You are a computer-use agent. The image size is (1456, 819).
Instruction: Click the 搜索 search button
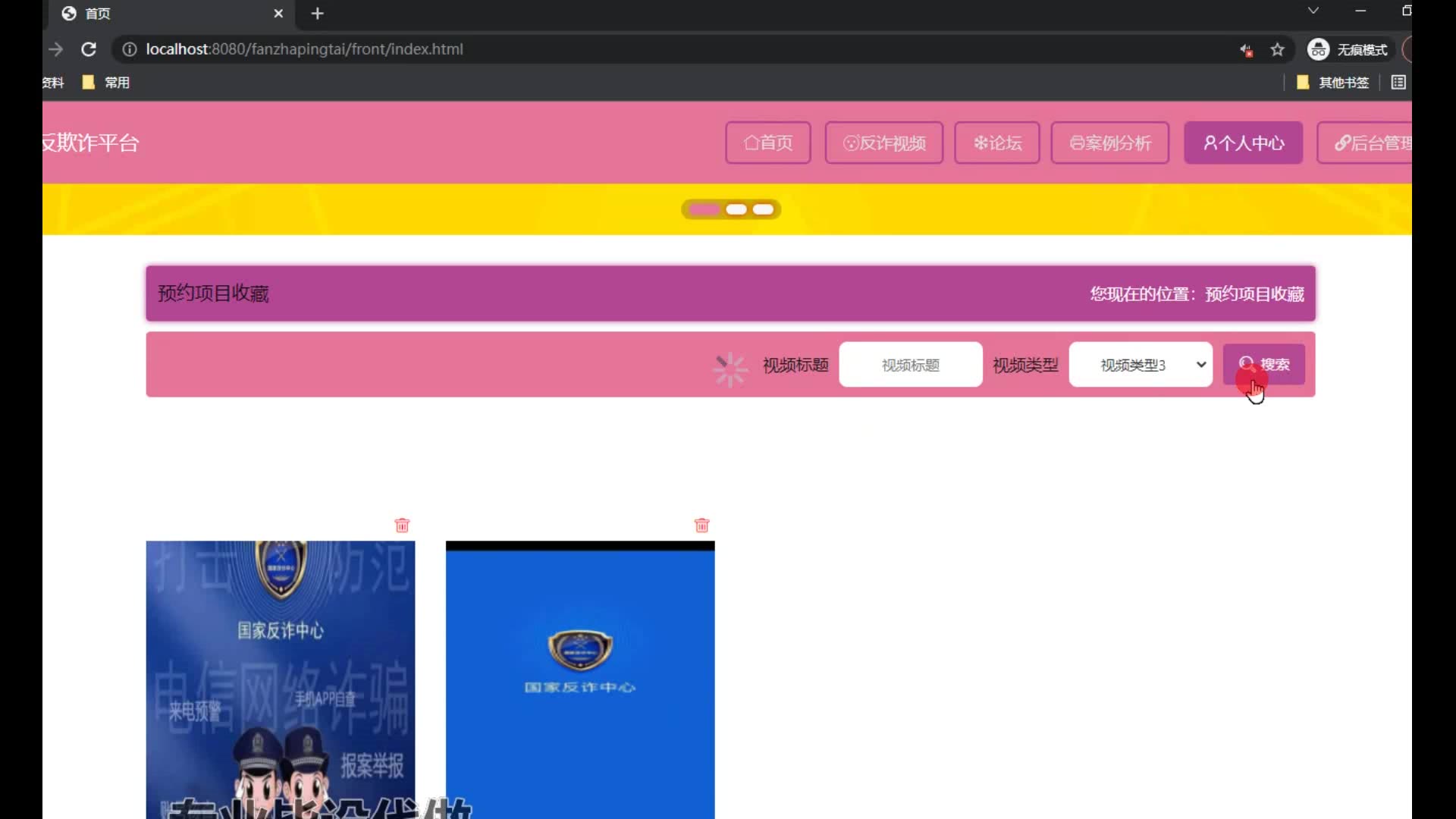[x=1264, y=365]
